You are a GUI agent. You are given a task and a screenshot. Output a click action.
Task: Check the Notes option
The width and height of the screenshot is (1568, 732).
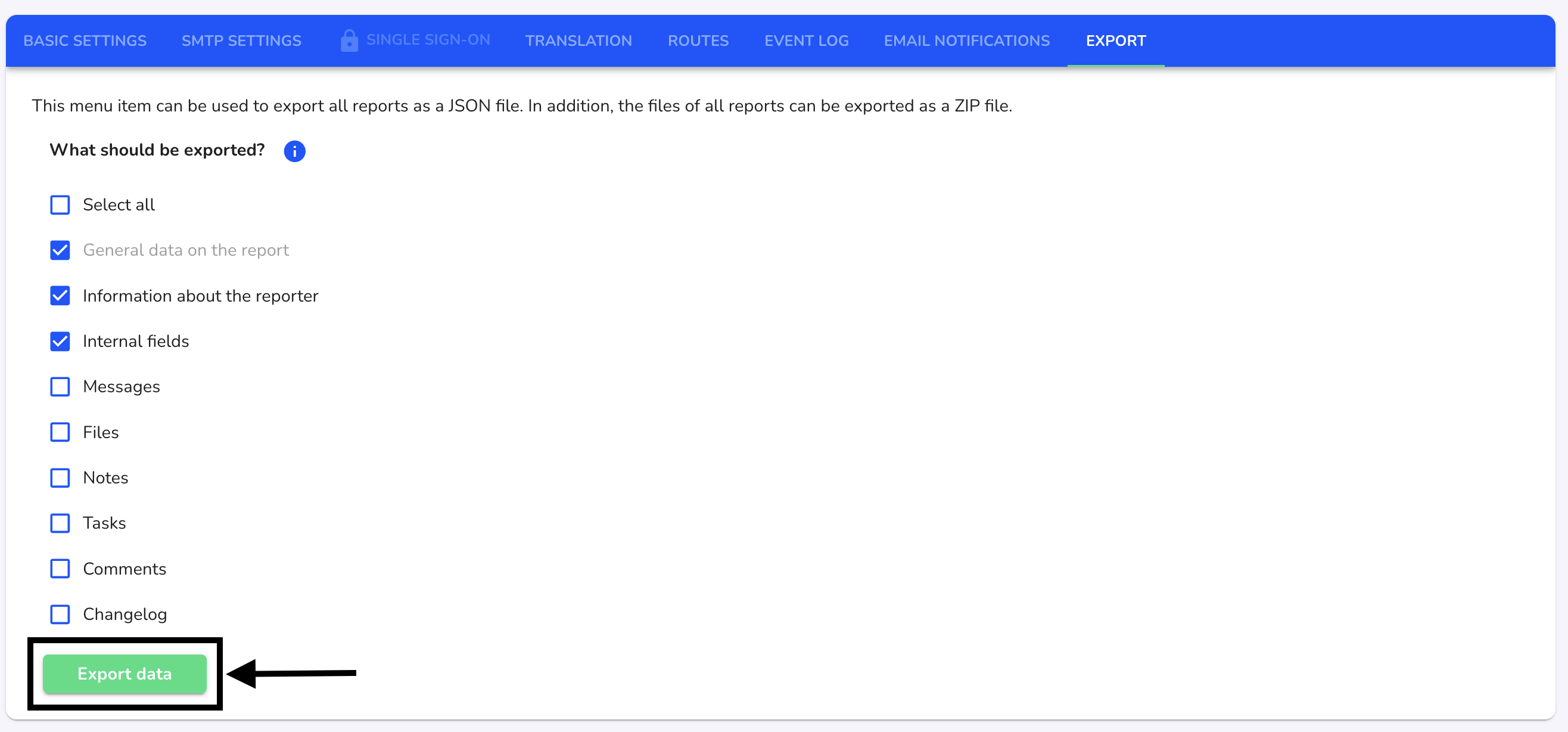click(x=60, y=478)
